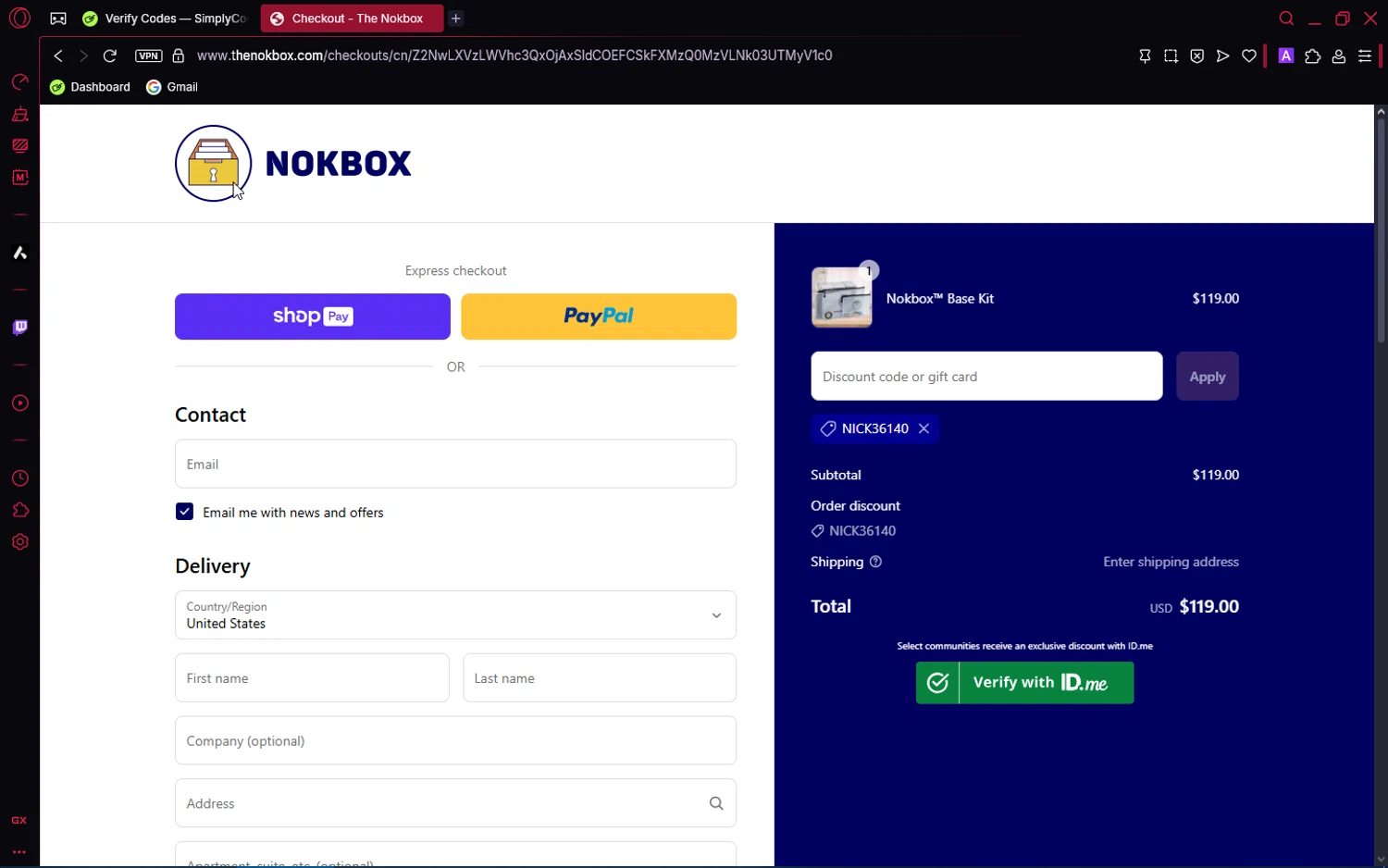
Task: Focus the First name field
Action: pyautogui.click(x=312, y=678)
